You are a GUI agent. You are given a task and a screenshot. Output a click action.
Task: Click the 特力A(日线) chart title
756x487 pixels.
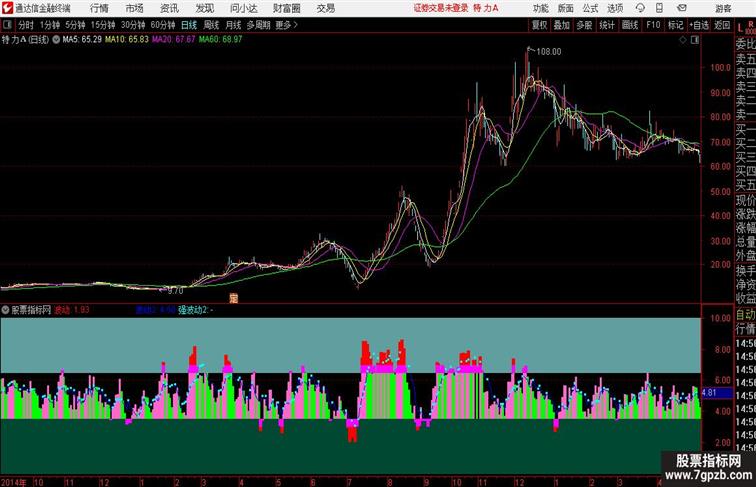26,40
